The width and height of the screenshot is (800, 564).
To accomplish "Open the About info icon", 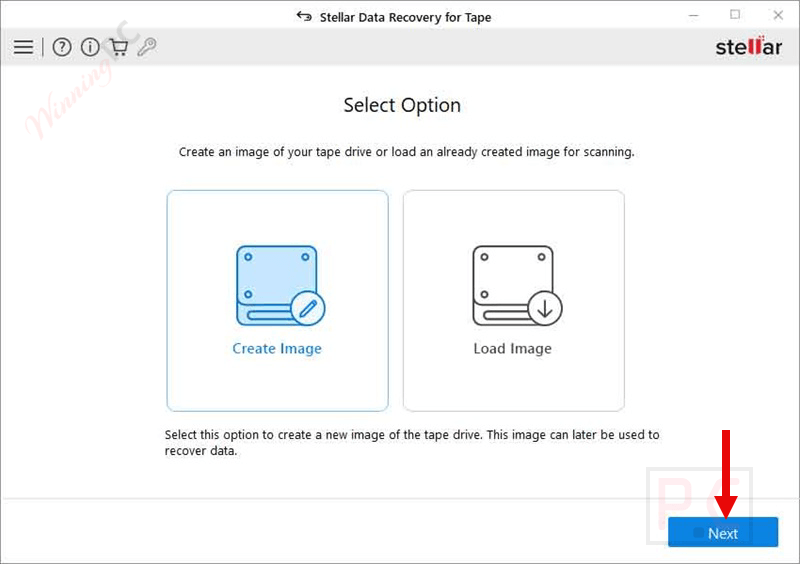I will 90,47.
